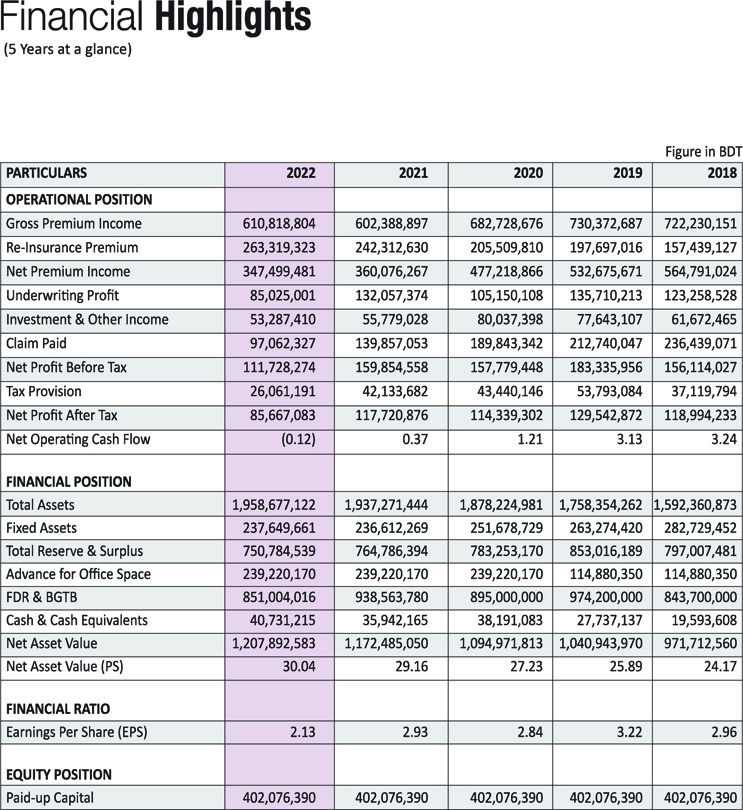Select Paid-up Capital 2022 value 402,076,390
Screen dimensions: 743x810
[279, 798]
